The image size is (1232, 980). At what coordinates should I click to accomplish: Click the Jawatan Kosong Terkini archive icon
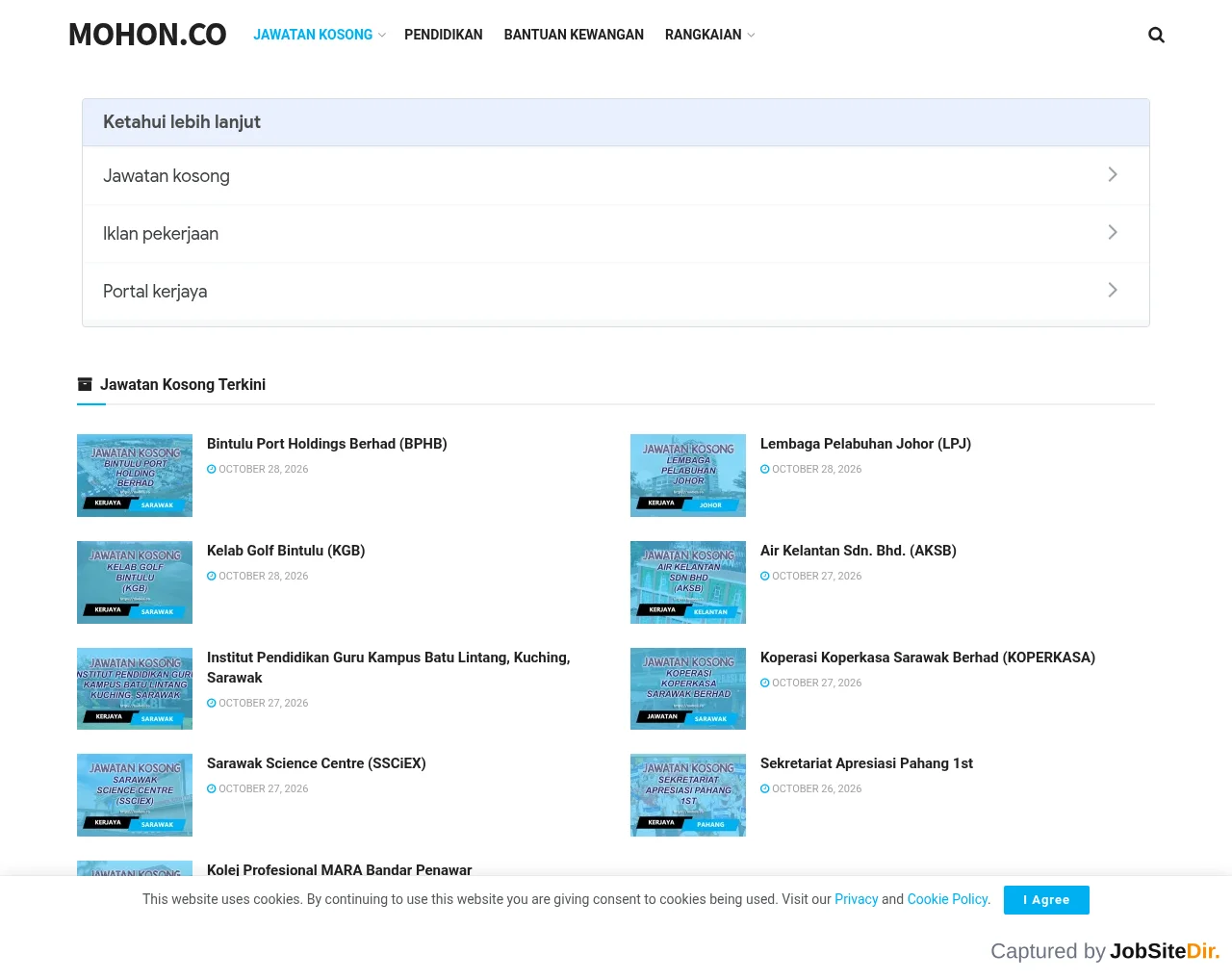[x=85, y=384]
